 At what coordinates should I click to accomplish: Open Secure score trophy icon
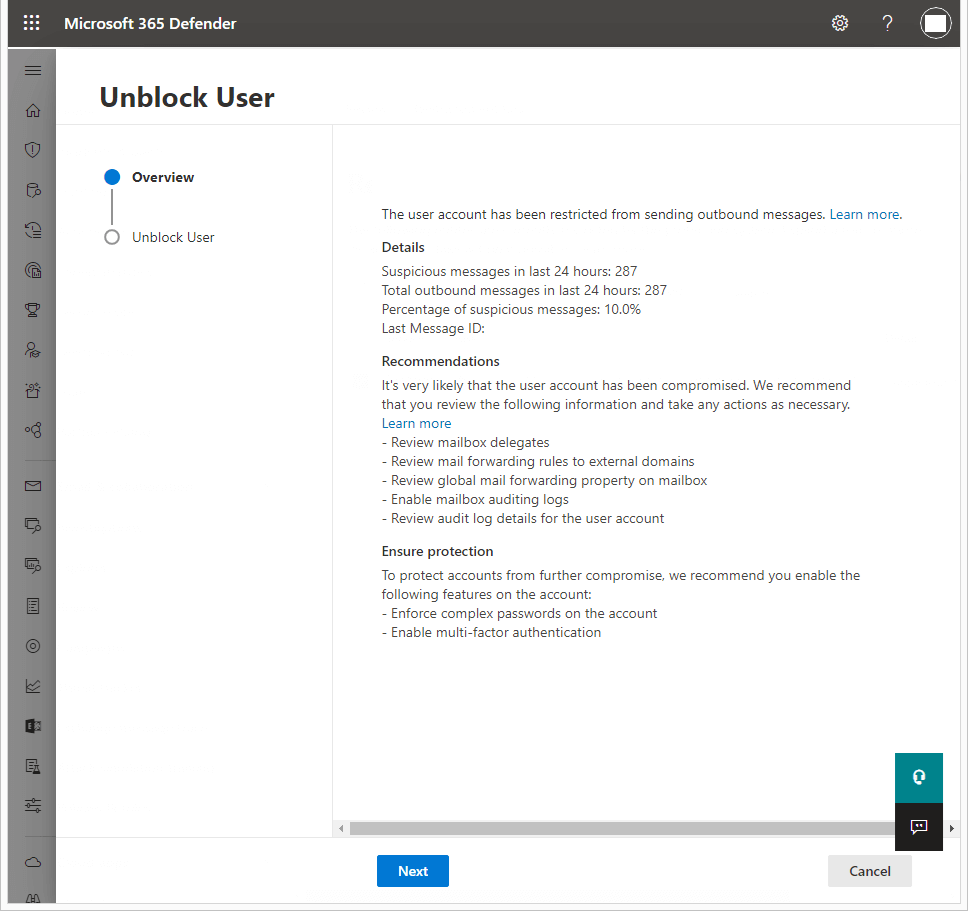pyautogui.click(x=33, y=310)
